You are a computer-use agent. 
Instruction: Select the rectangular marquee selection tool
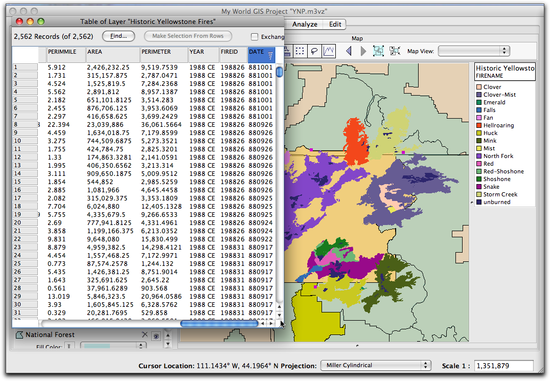(300, 51)
